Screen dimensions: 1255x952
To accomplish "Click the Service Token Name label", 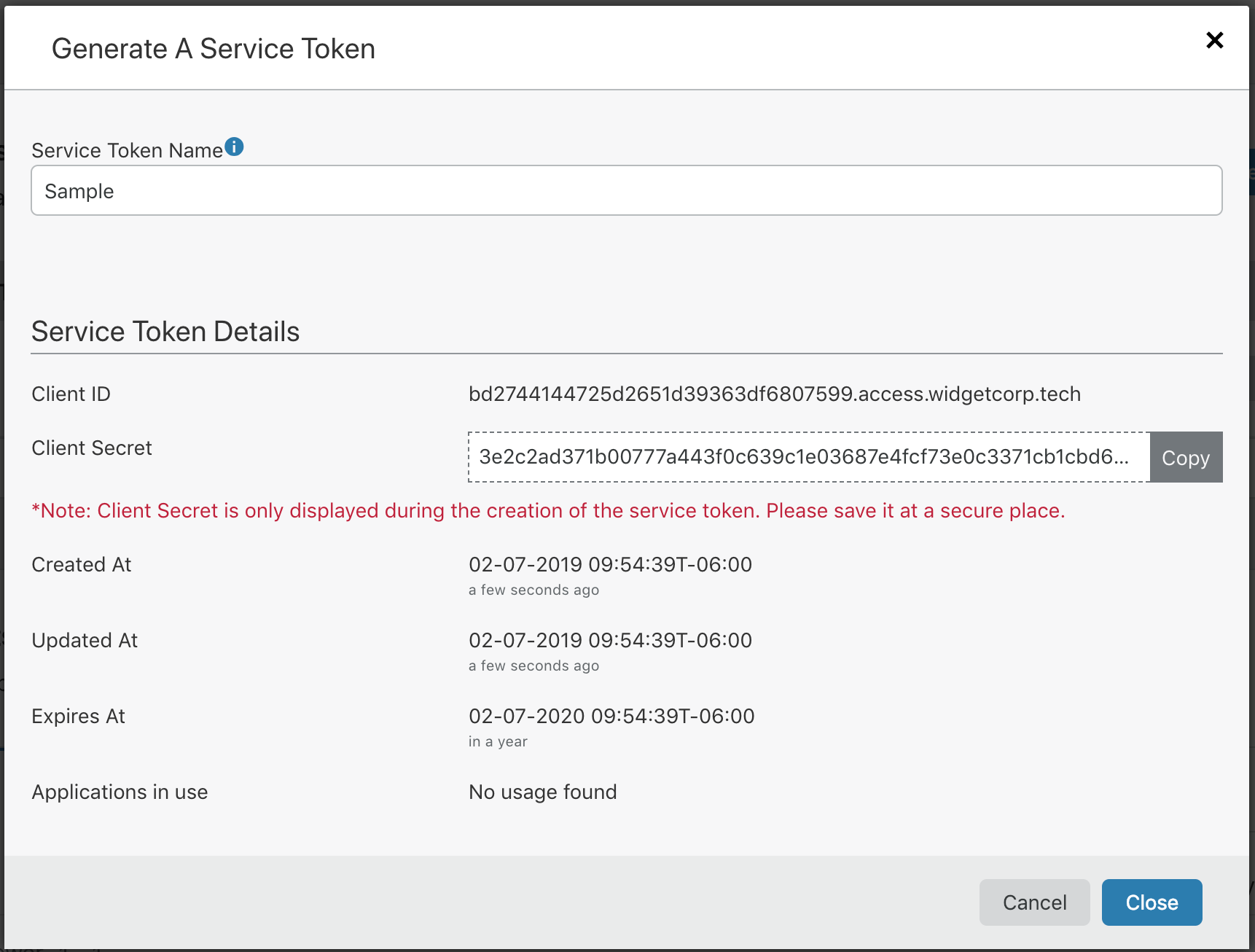I will click(127, 150).
